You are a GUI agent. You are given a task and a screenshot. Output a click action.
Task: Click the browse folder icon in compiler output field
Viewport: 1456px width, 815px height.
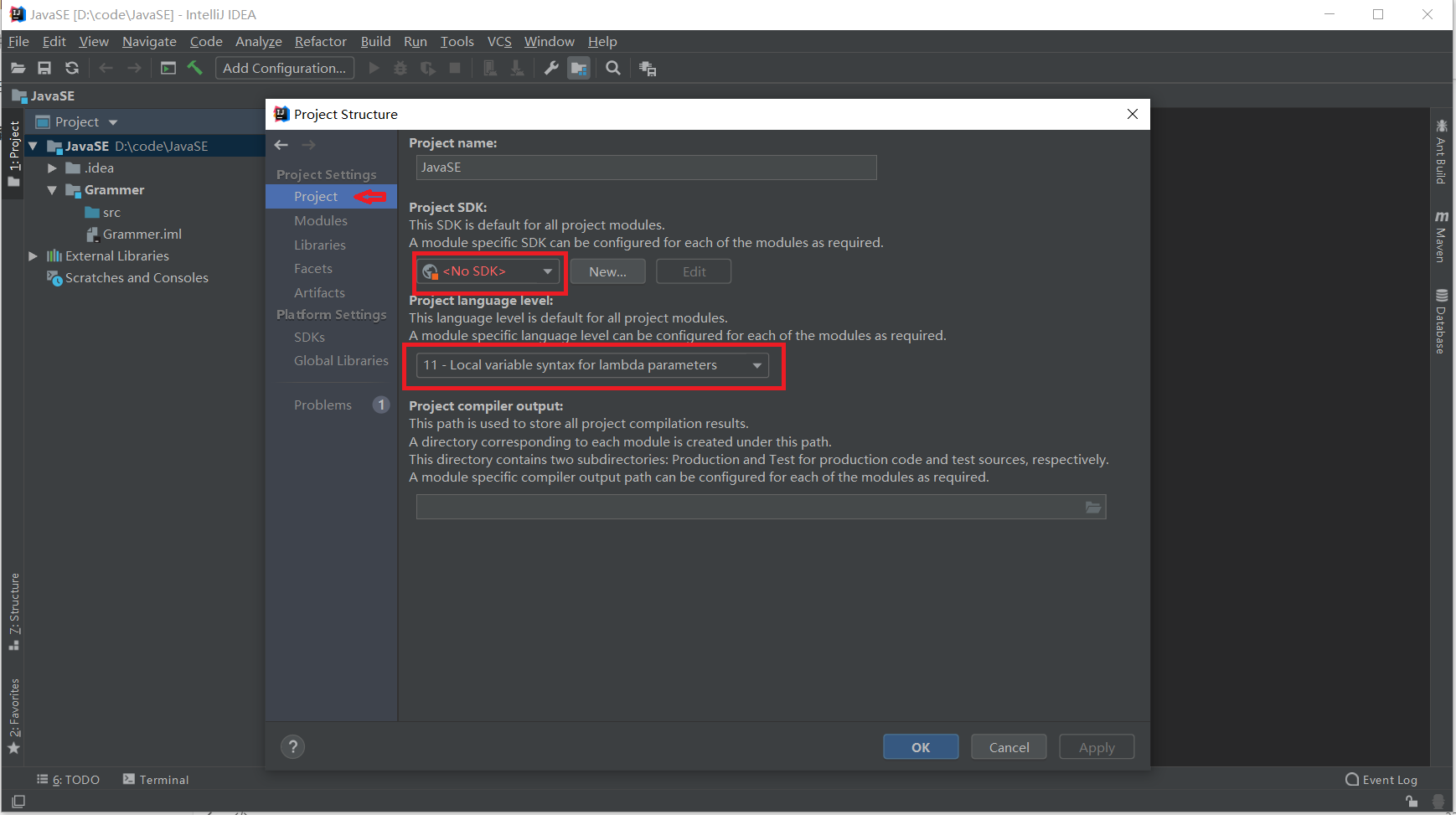coord(1093,507)
